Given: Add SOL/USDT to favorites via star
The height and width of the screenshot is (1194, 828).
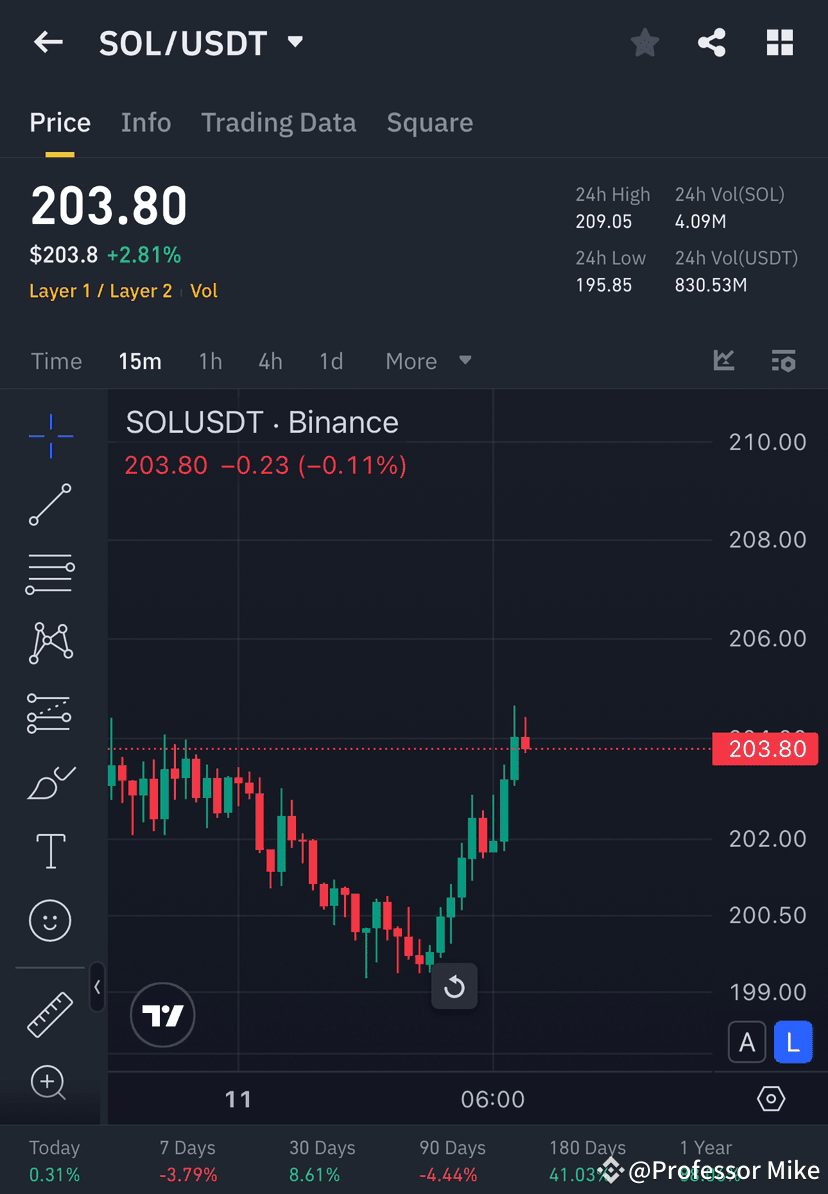Looking at the screenshot, I should (644, 42).
